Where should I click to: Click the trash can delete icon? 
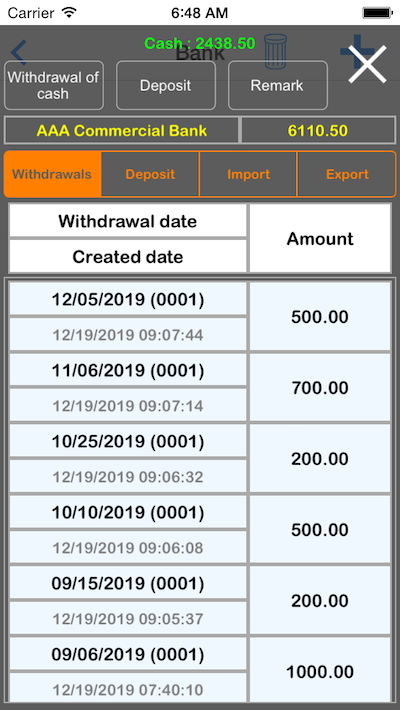(x=275, y=52)
